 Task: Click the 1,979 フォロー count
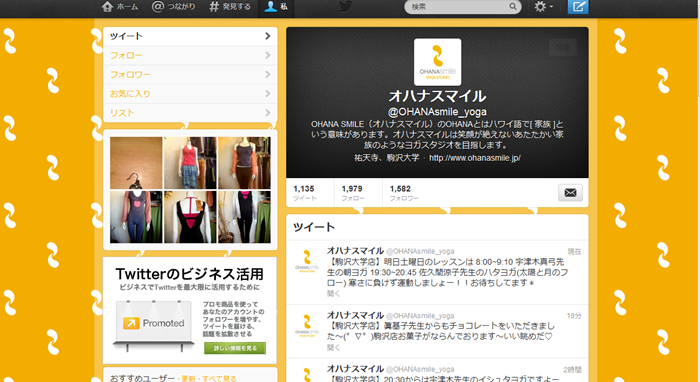click(353, 193)
